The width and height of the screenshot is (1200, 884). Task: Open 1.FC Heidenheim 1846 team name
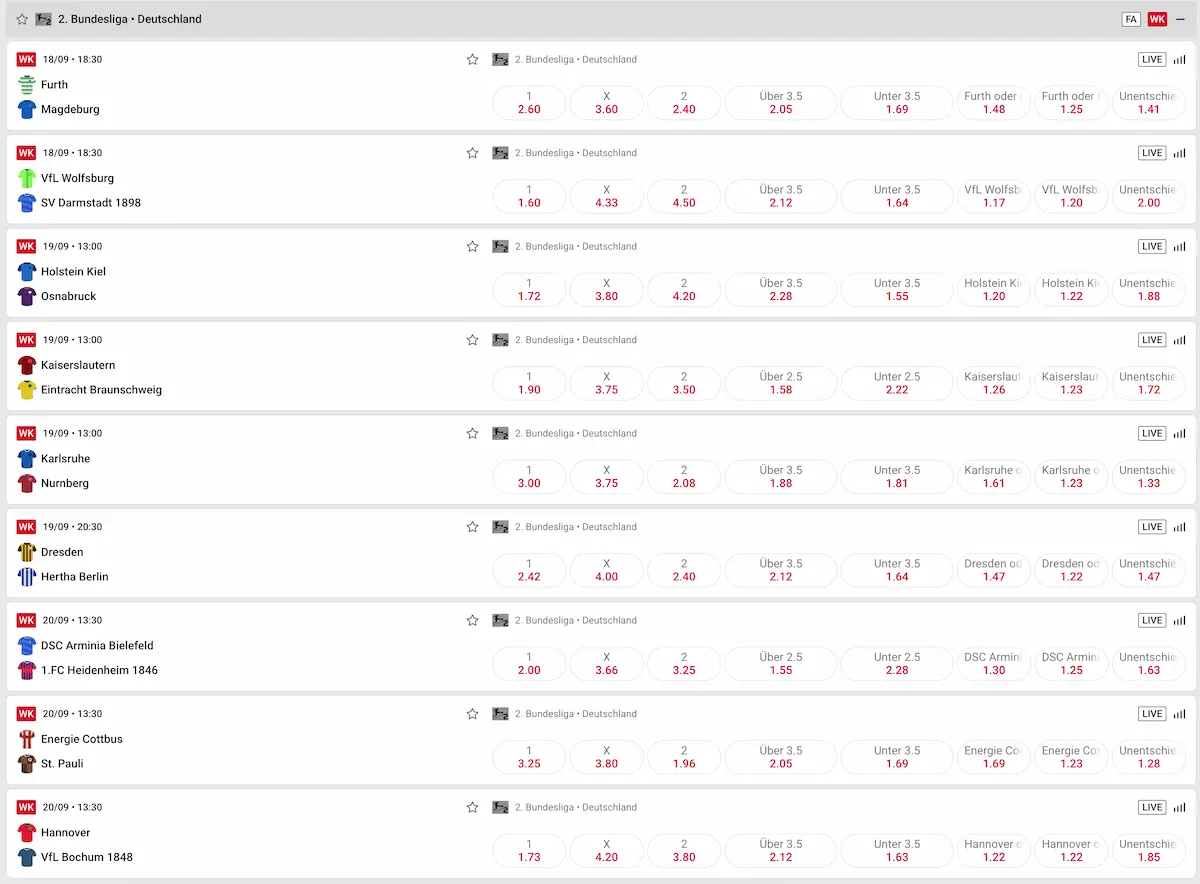99,670
